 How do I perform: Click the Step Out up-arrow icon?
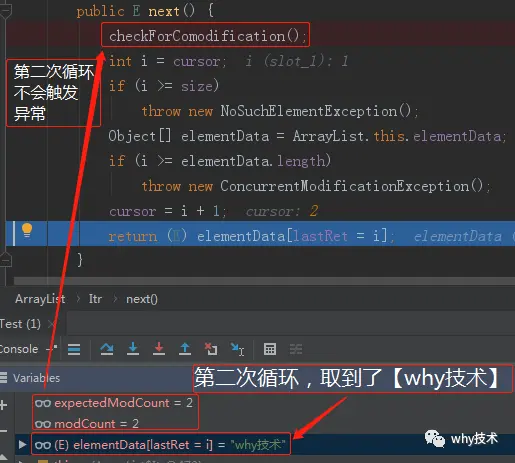185,349
